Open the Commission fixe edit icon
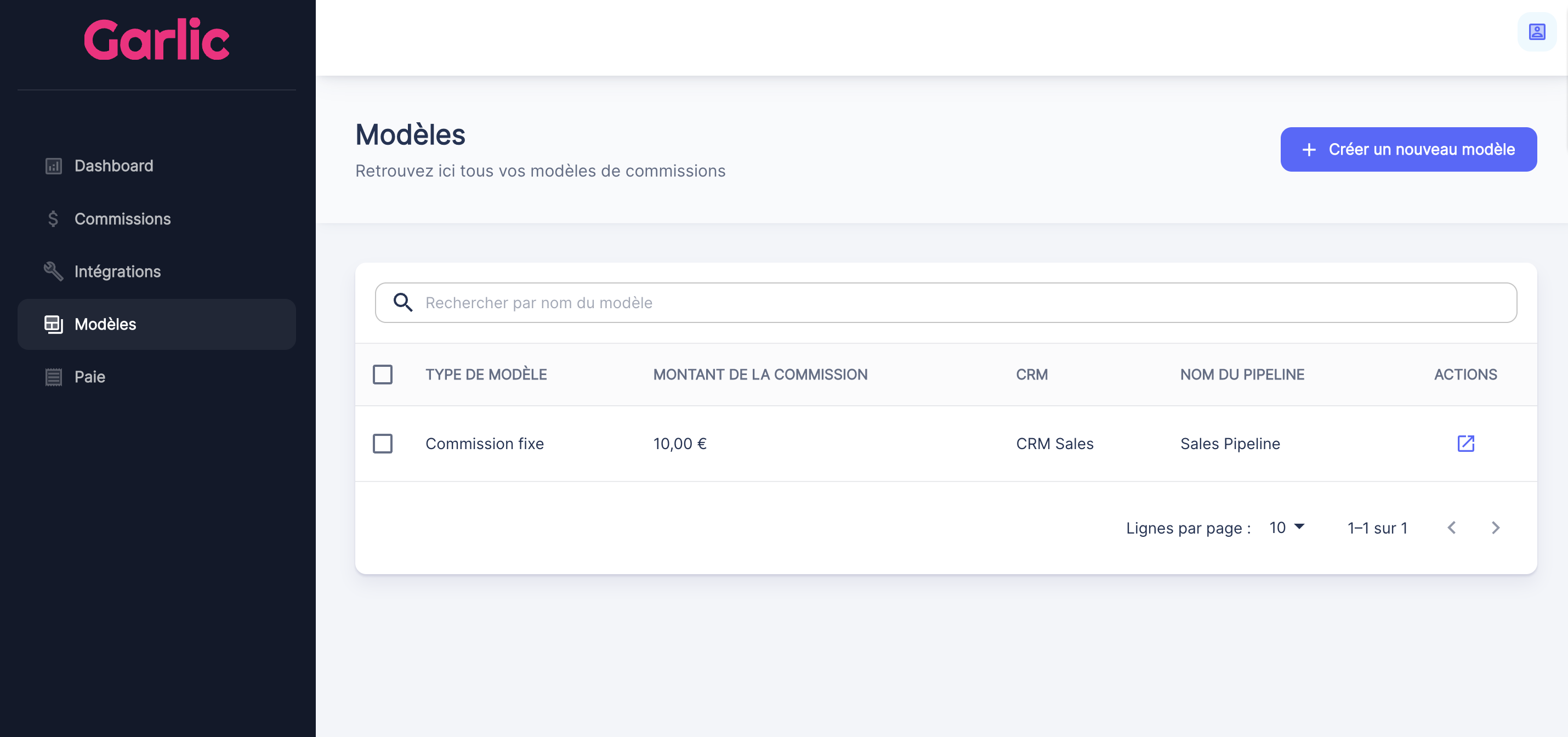The image size is (1568, 737). (x=1465, y=444)
